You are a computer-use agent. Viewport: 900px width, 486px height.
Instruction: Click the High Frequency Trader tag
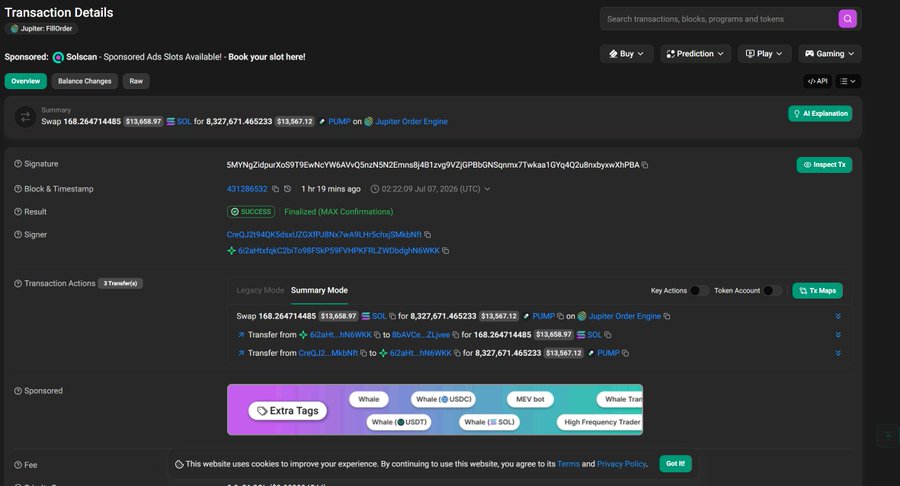pyautogui.click(x=600, y=422)
